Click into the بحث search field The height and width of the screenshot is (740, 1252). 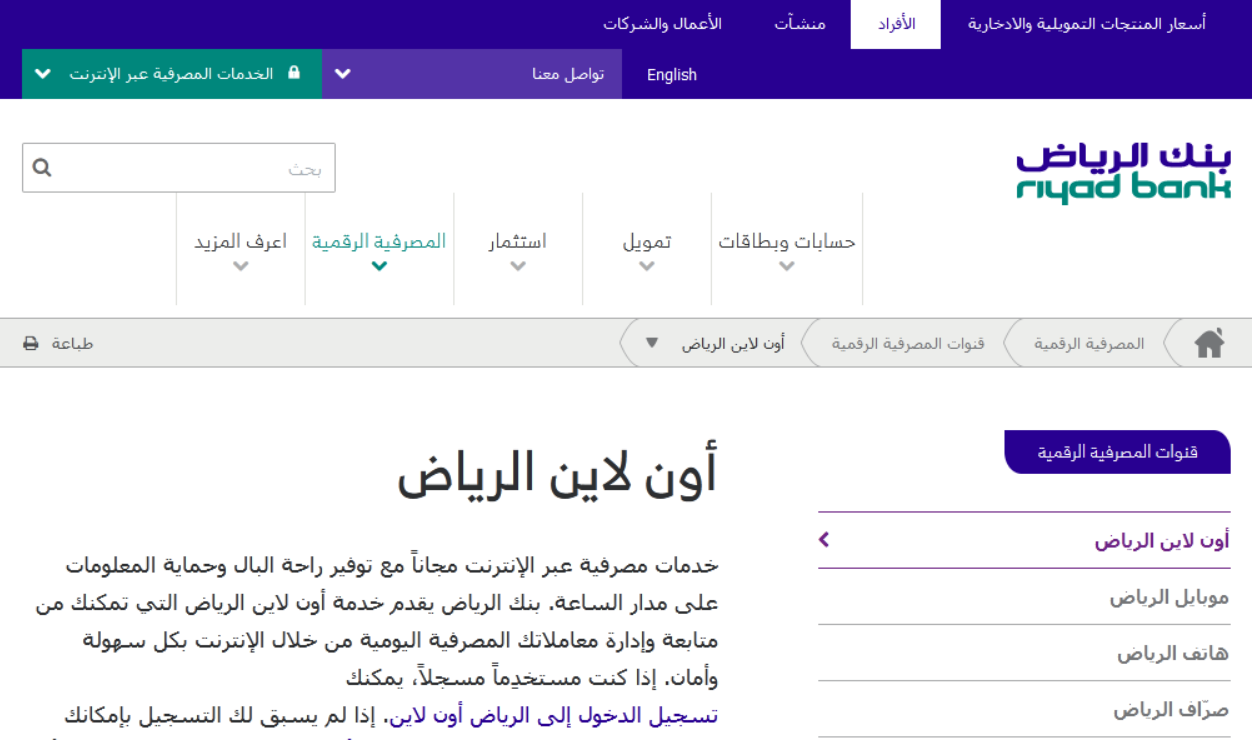tap(179, 168)
